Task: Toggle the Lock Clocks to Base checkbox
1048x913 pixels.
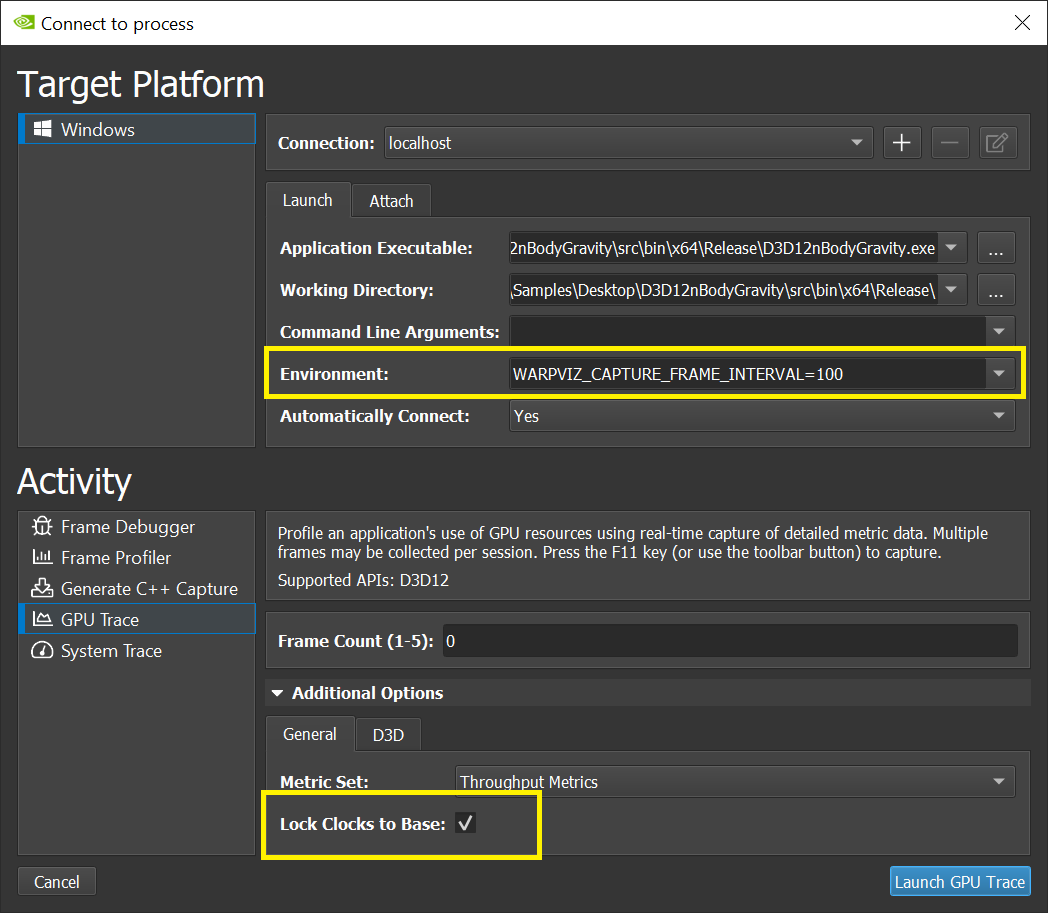Action: point(465,823)
